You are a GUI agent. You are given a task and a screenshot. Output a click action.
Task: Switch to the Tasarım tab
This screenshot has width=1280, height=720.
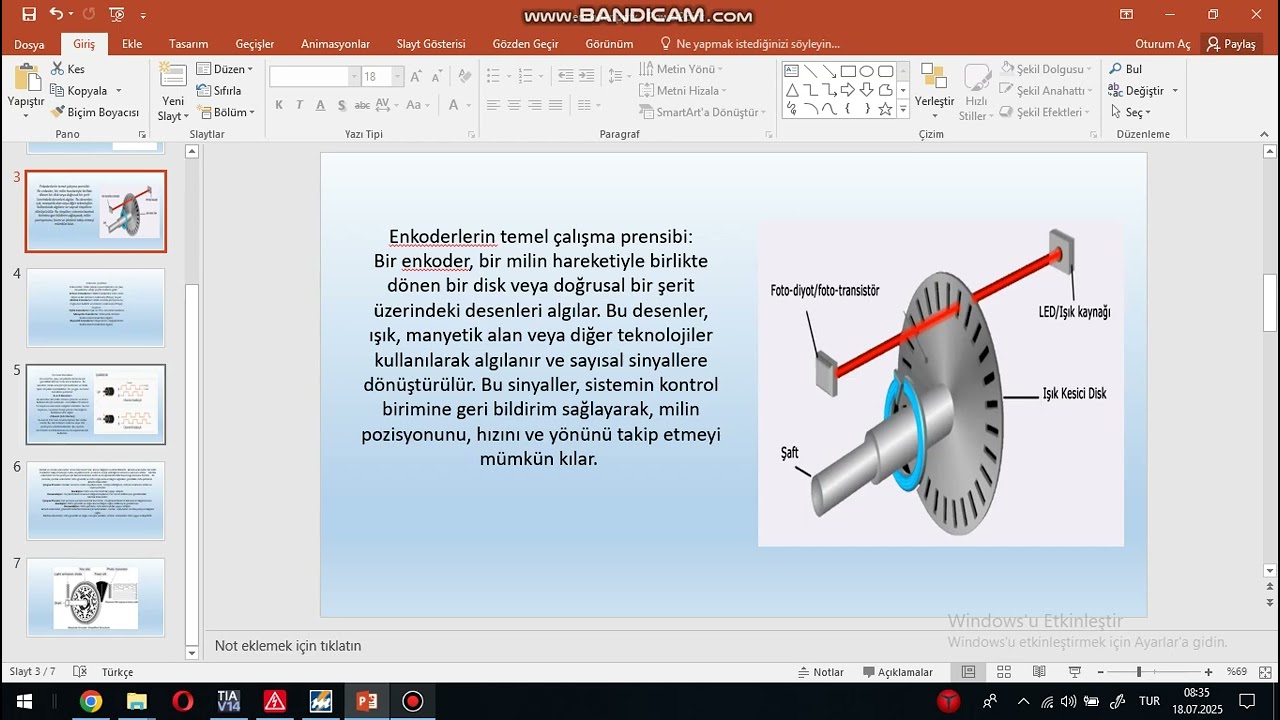tap(188, 44)
